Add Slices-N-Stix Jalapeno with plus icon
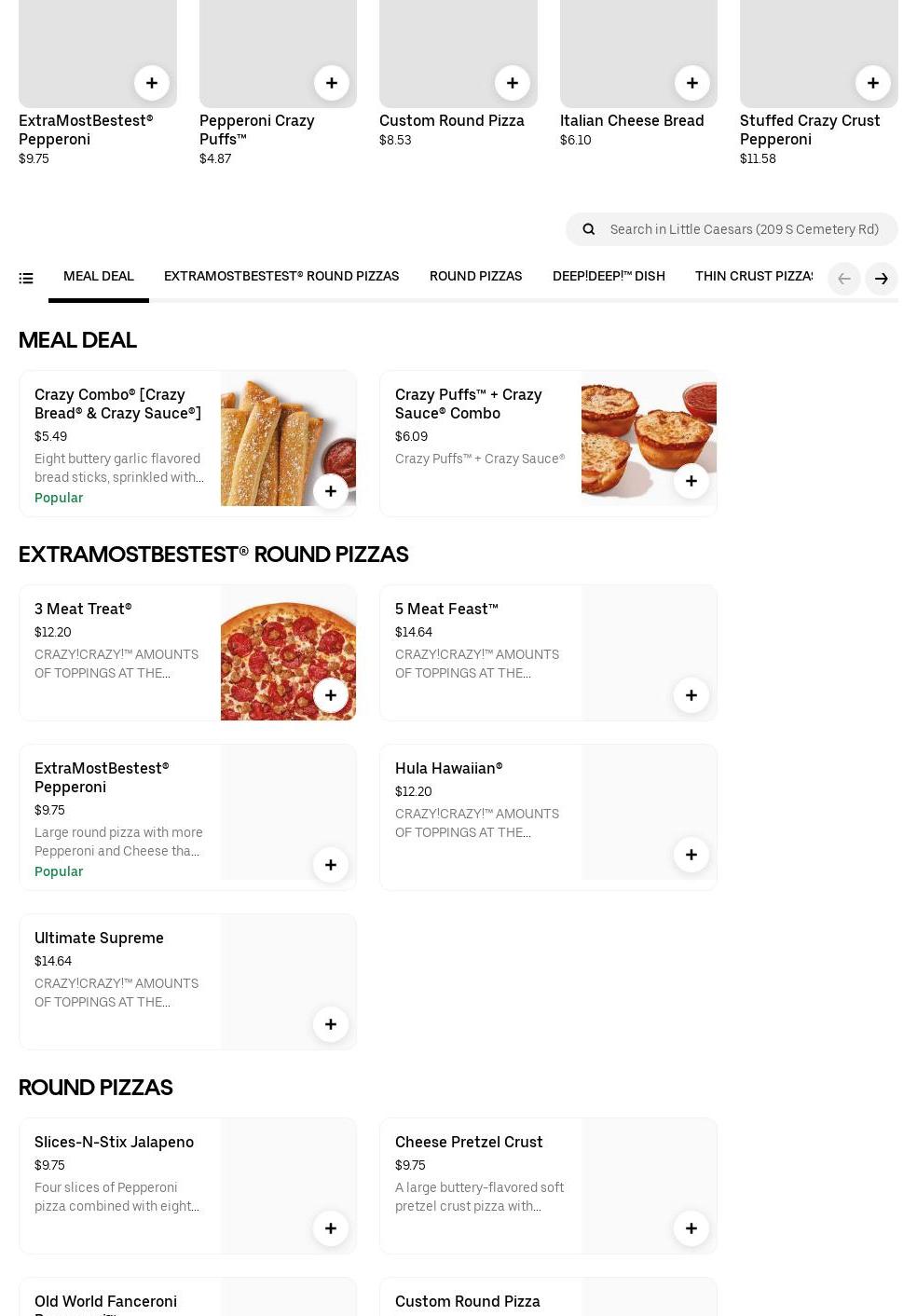The width and height of the screenshot is (917, 1316). (x=330, y=1228)
